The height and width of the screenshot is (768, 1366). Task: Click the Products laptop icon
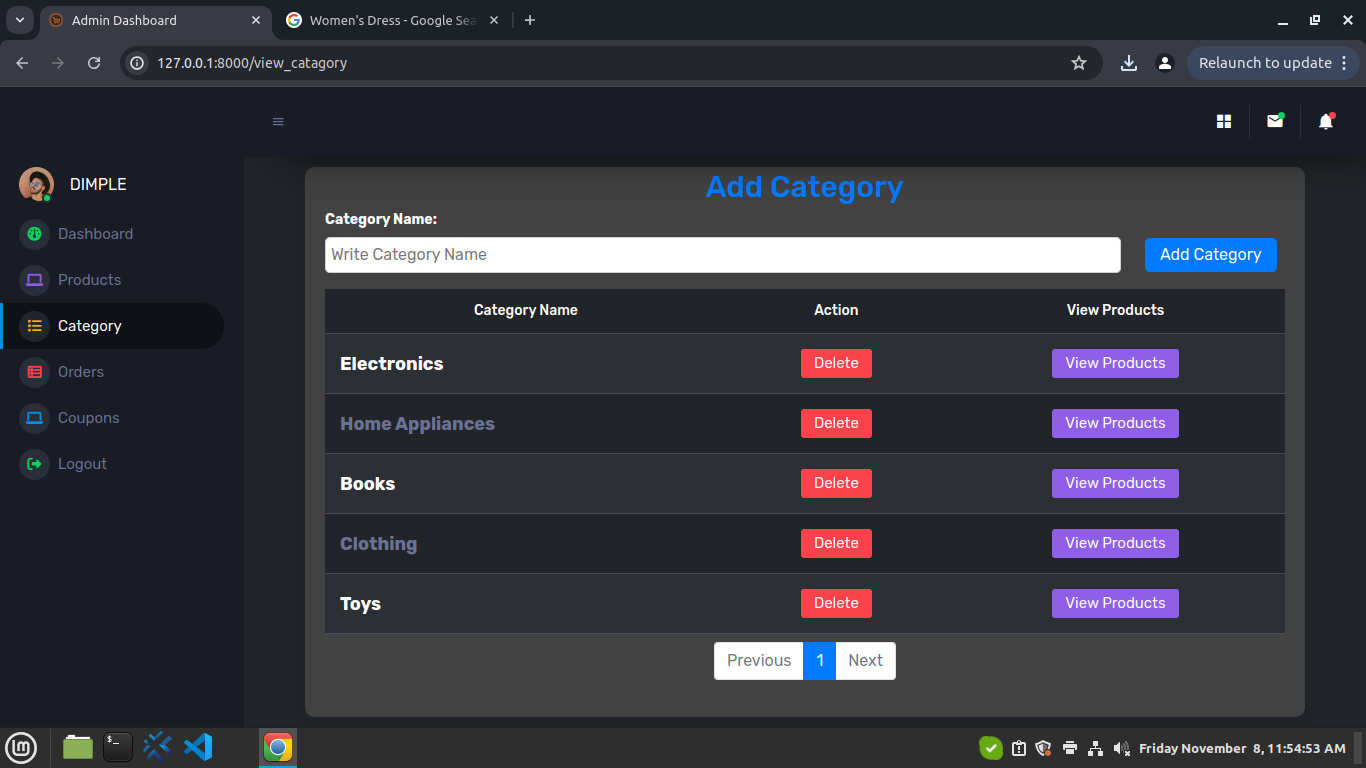click(x=34, y=280)
